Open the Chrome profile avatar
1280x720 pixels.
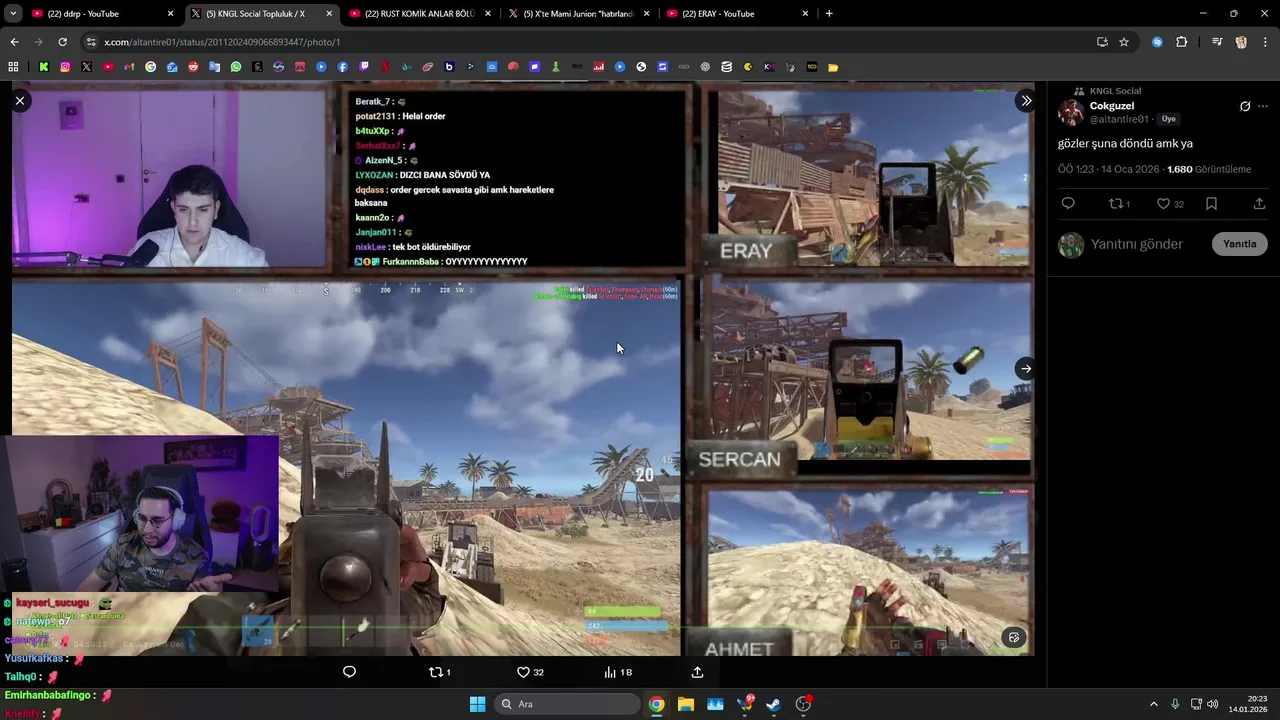[x=1241, y=42]
